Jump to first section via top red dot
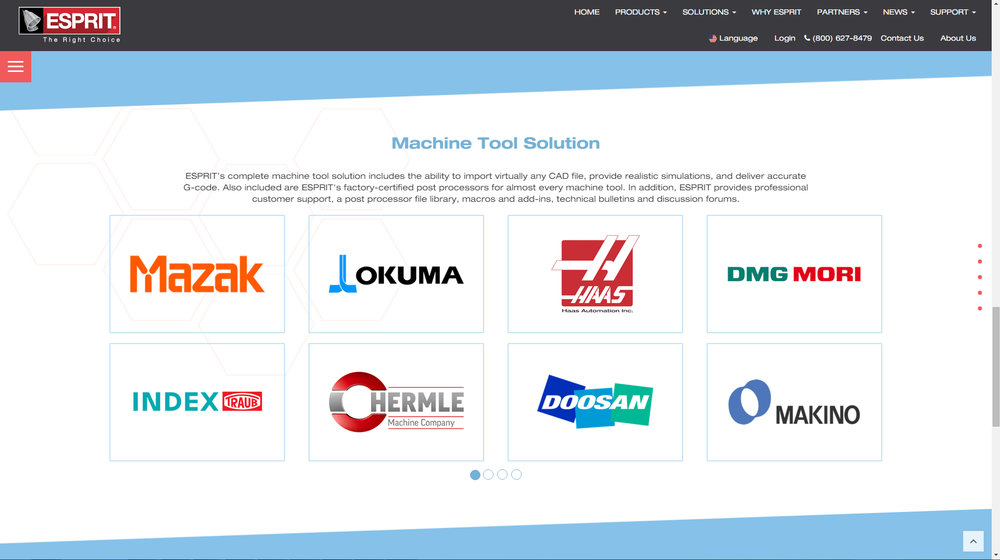The image size is (1000, 560). pos(980,246)
